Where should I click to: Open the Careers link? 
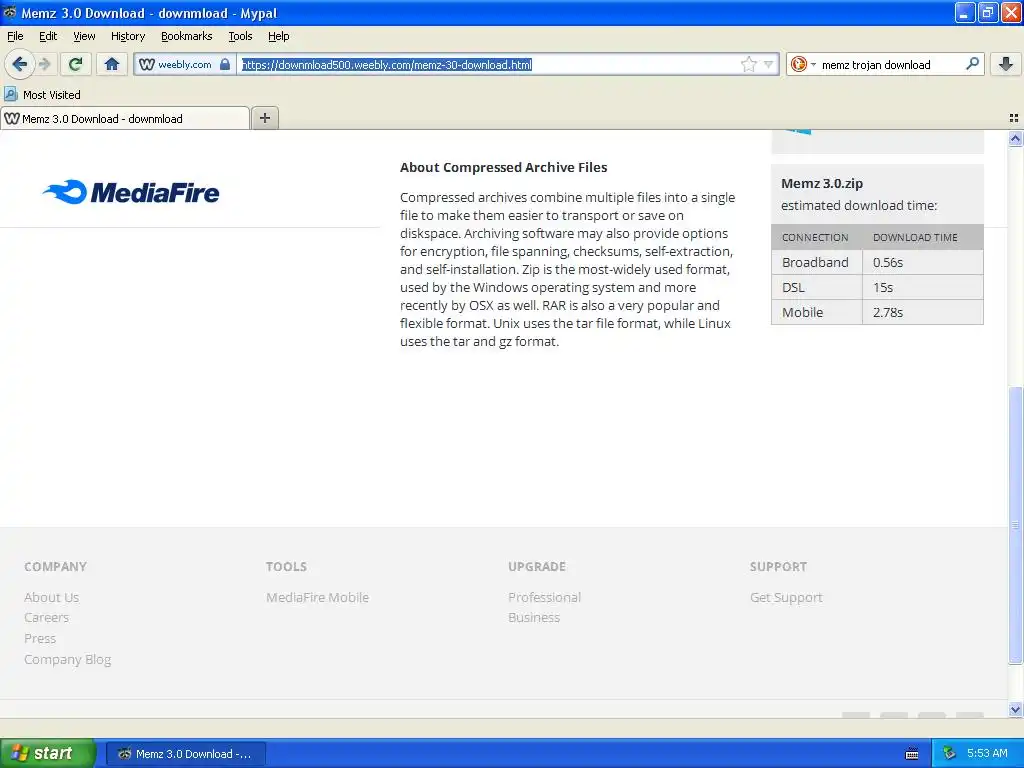[46, 617]
